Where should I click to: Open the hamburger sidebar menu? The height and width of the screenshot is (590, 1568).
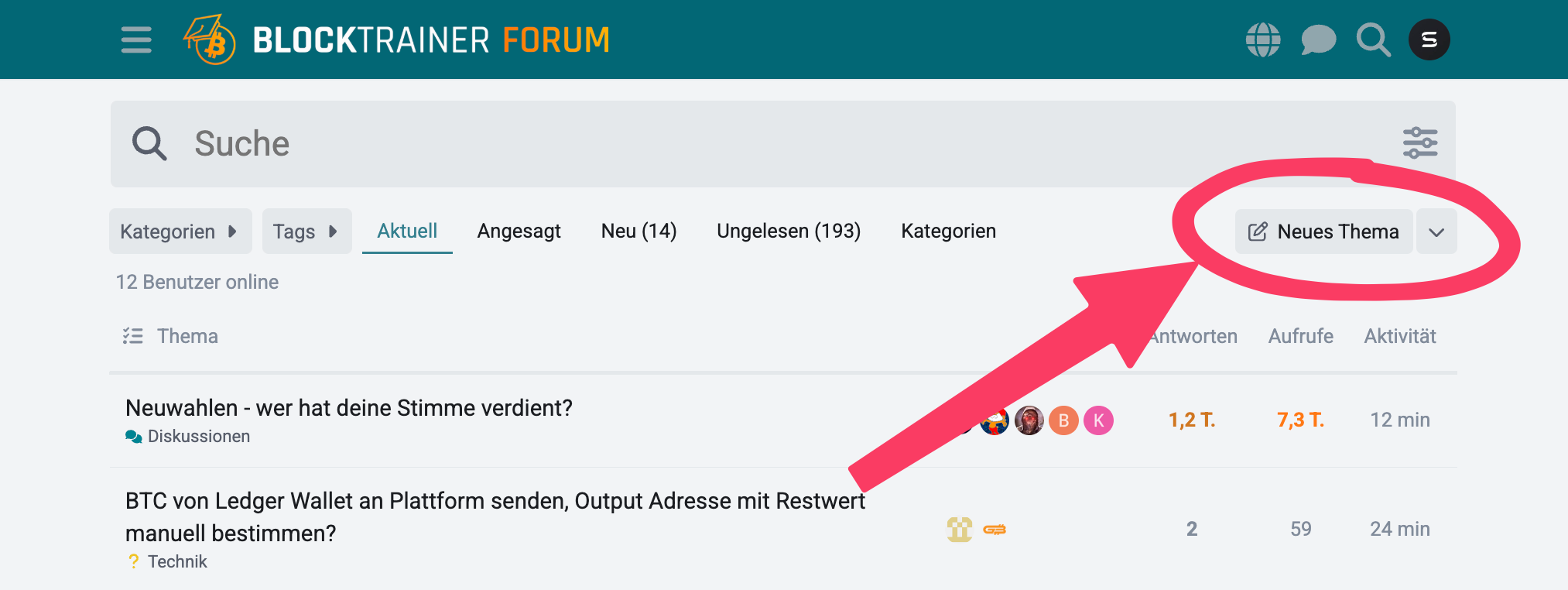point(136,39)
